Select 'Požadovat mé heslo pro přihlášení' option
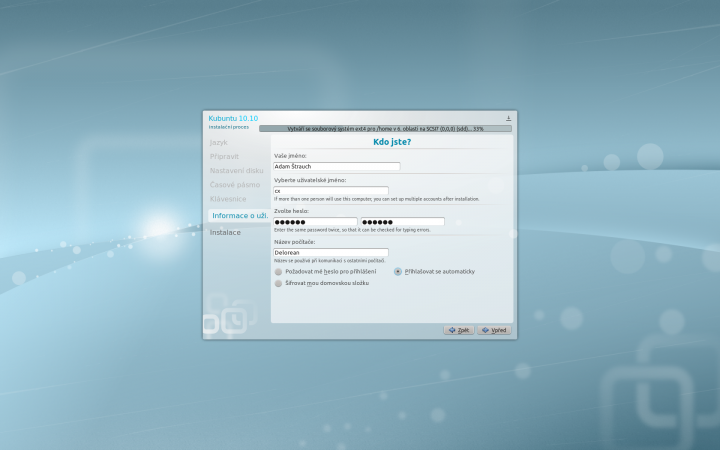Screen dimensions: 720x450 tap(326, 272)
